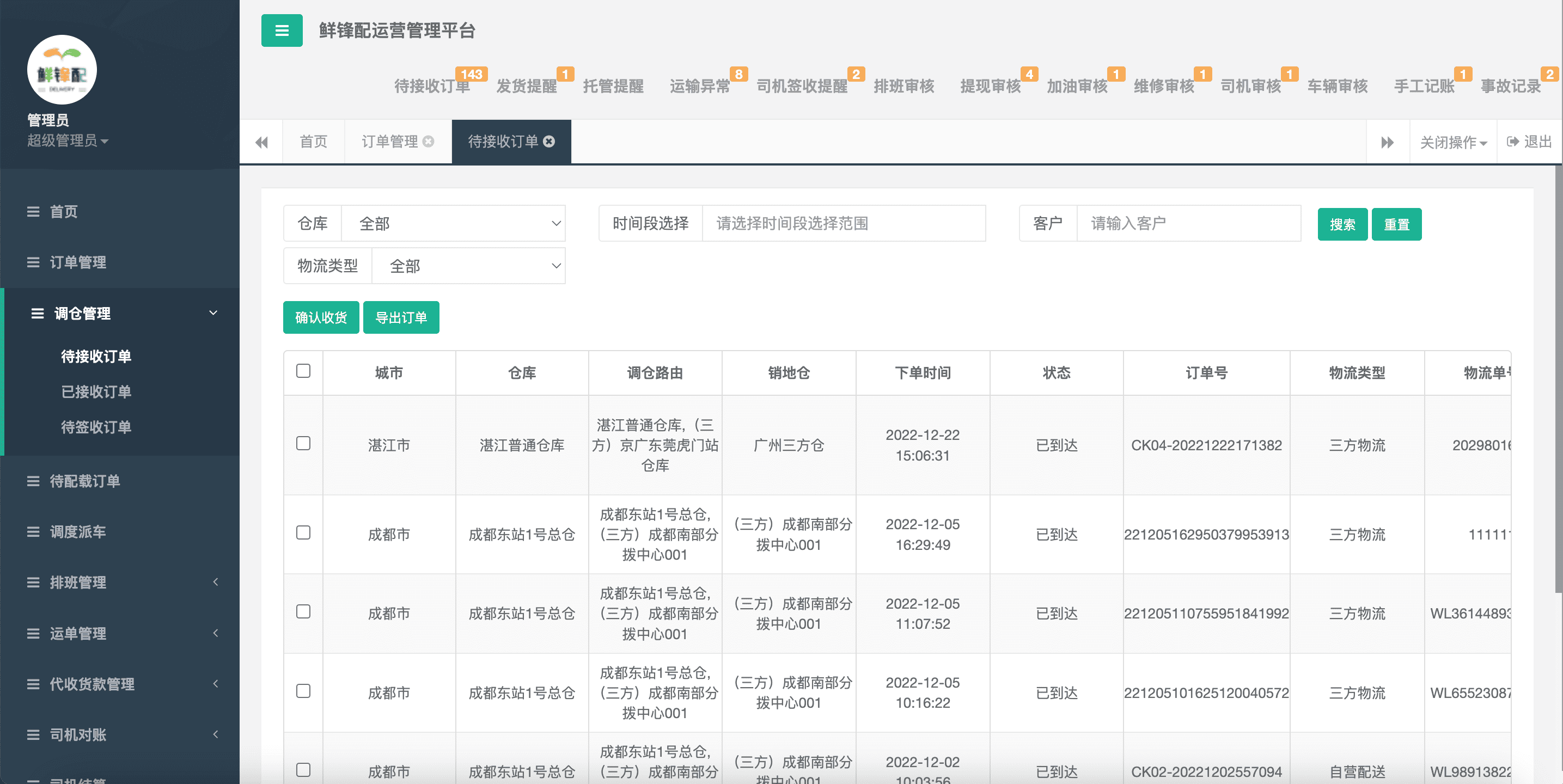
Task: Switch to the 订单管理 tab
Action: pyautogui.click(x=389, y=142)
